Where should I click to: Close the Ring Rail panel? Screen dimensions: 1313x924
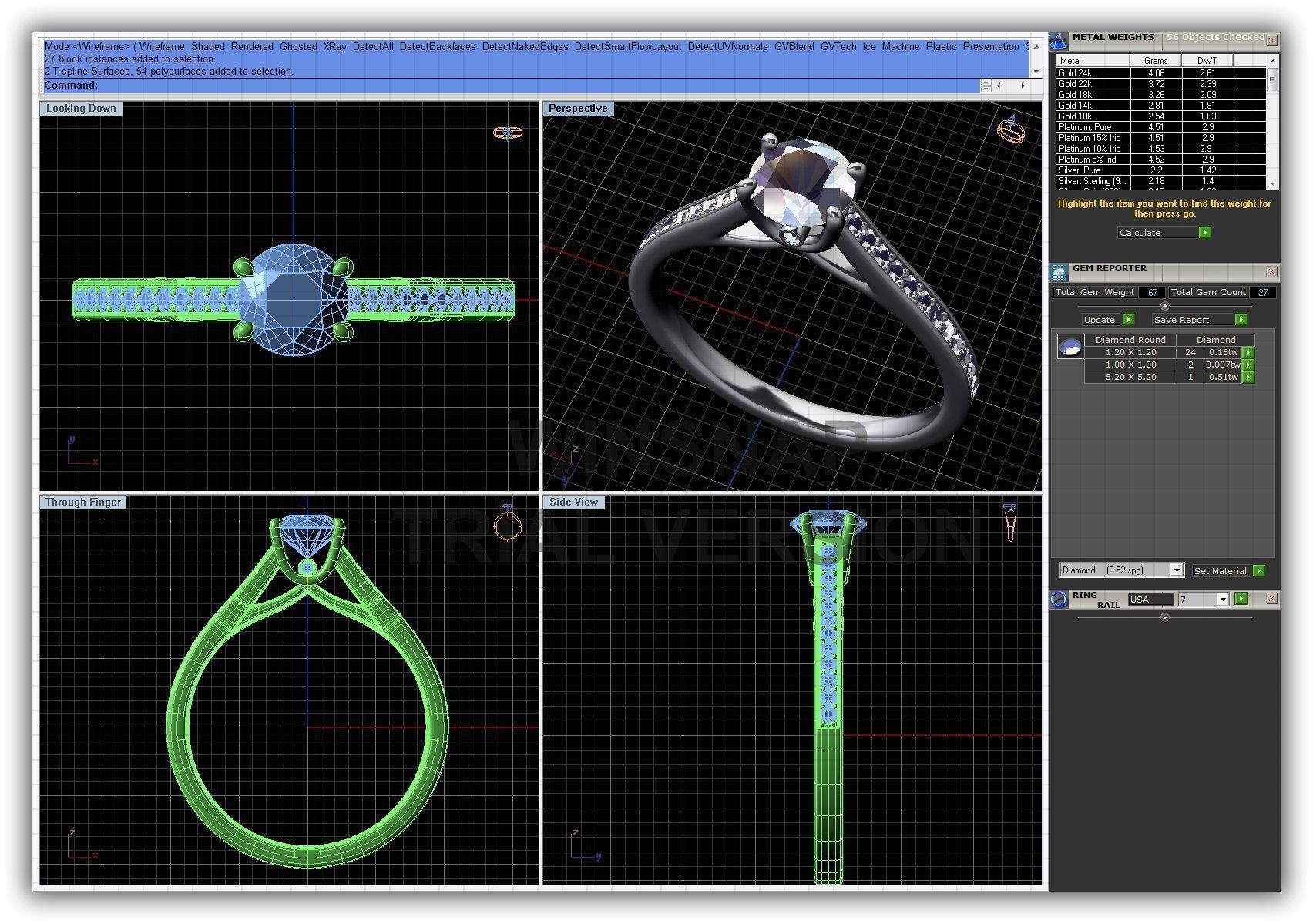[1271, 599]
